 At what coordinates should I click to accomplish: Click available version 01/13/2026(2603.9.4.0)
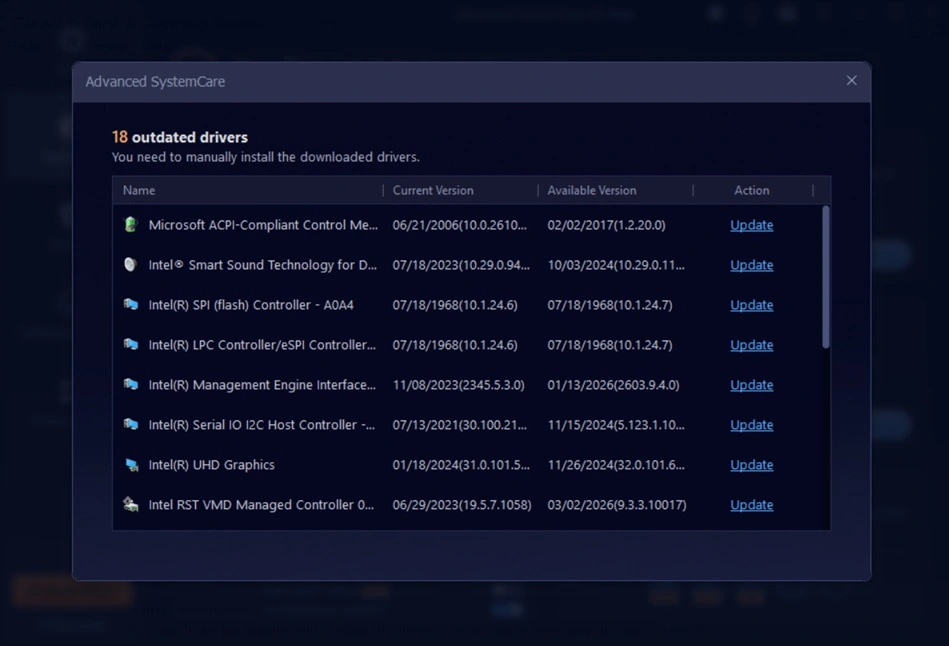coord(613,385)
